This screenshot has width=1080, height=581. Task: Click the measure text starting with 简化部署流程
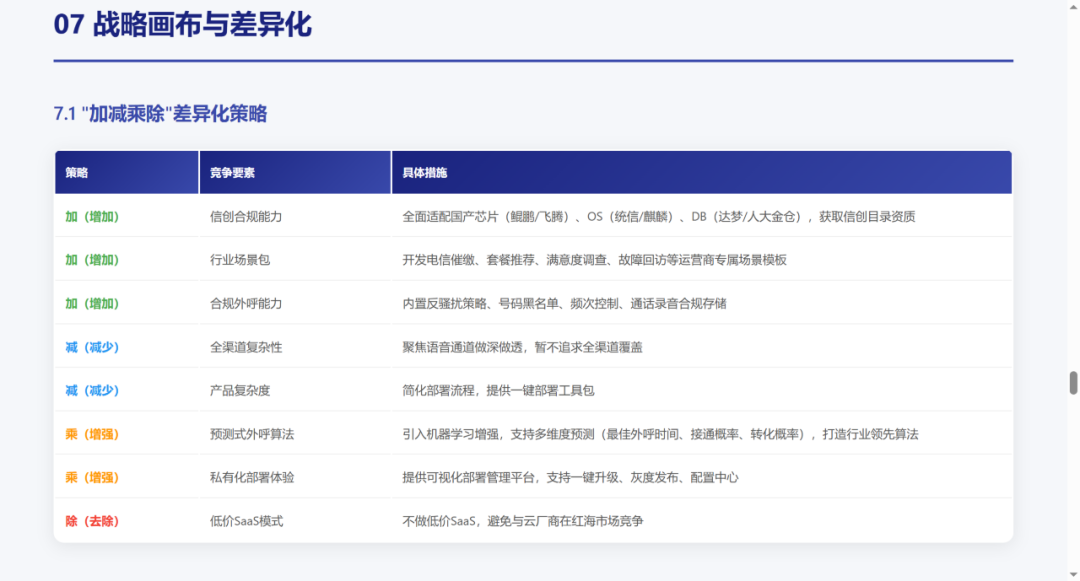coord(498,391)
